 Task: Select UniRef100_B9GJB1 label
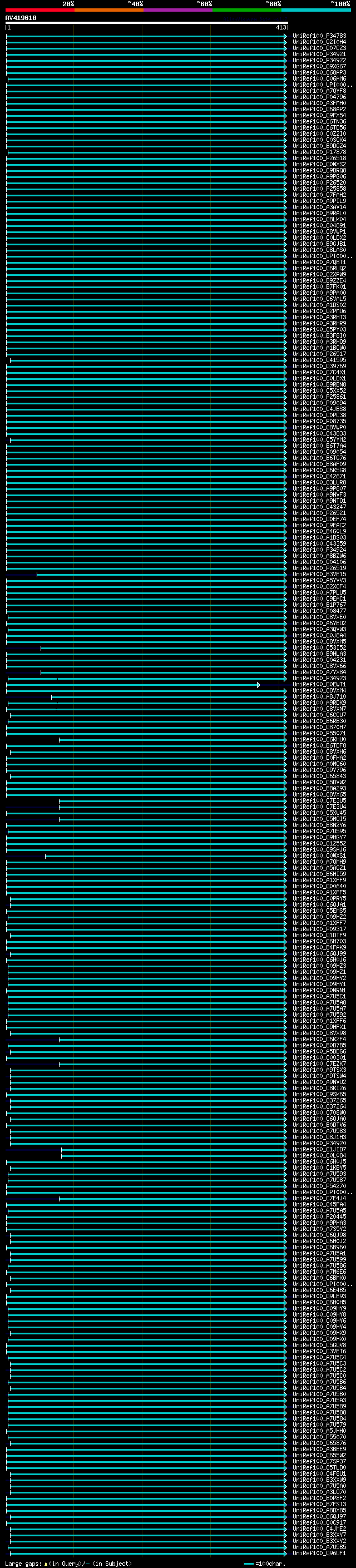319,244
